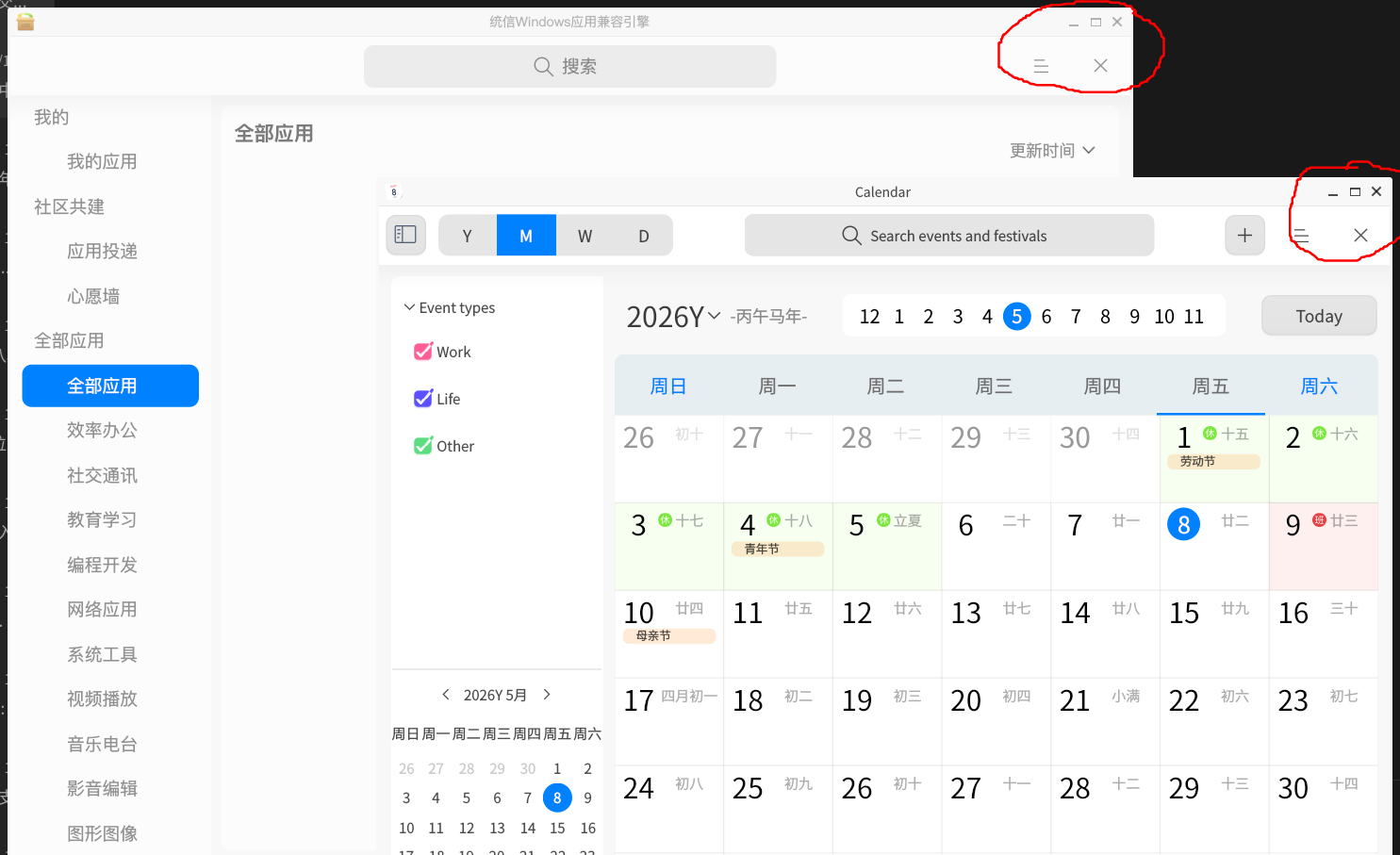1400x855 pixels.
Task: Go to next month in mini calendar
Action: tap(547, 695)
